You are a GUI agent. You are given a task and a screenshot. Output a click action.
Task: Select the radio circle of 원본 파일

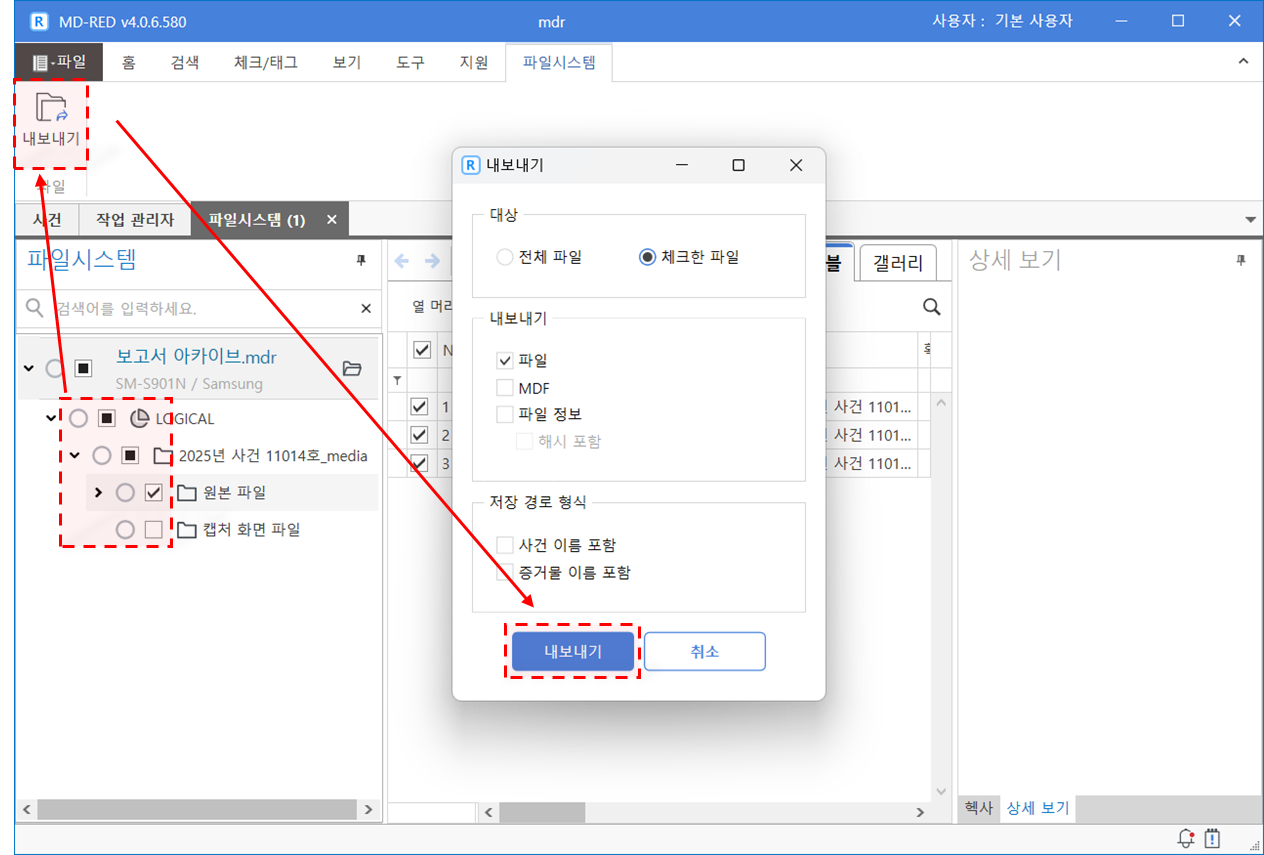tap(125, 492)
